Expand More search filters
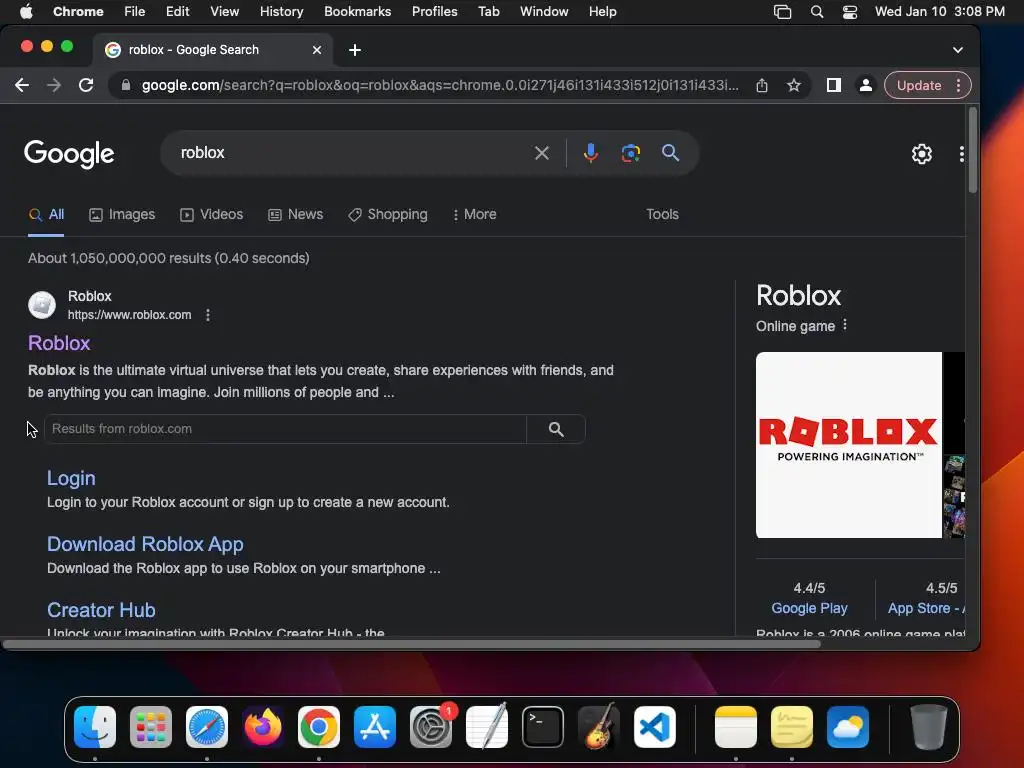The width and height of the screenshot is (1024, 768). (x=474, y=215)
